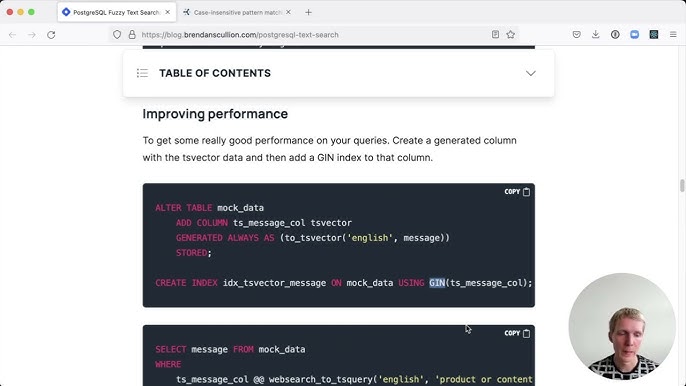This screenshot has height=386, width=686.
Task: Open the downloads arrow icon
Action: 595,35
